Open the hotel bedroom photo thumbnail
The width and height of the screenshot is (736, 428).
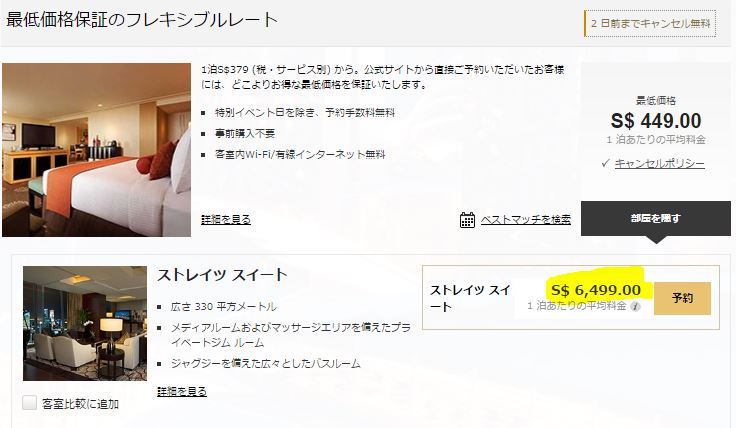pyautogui.click(x=96, y=150)
